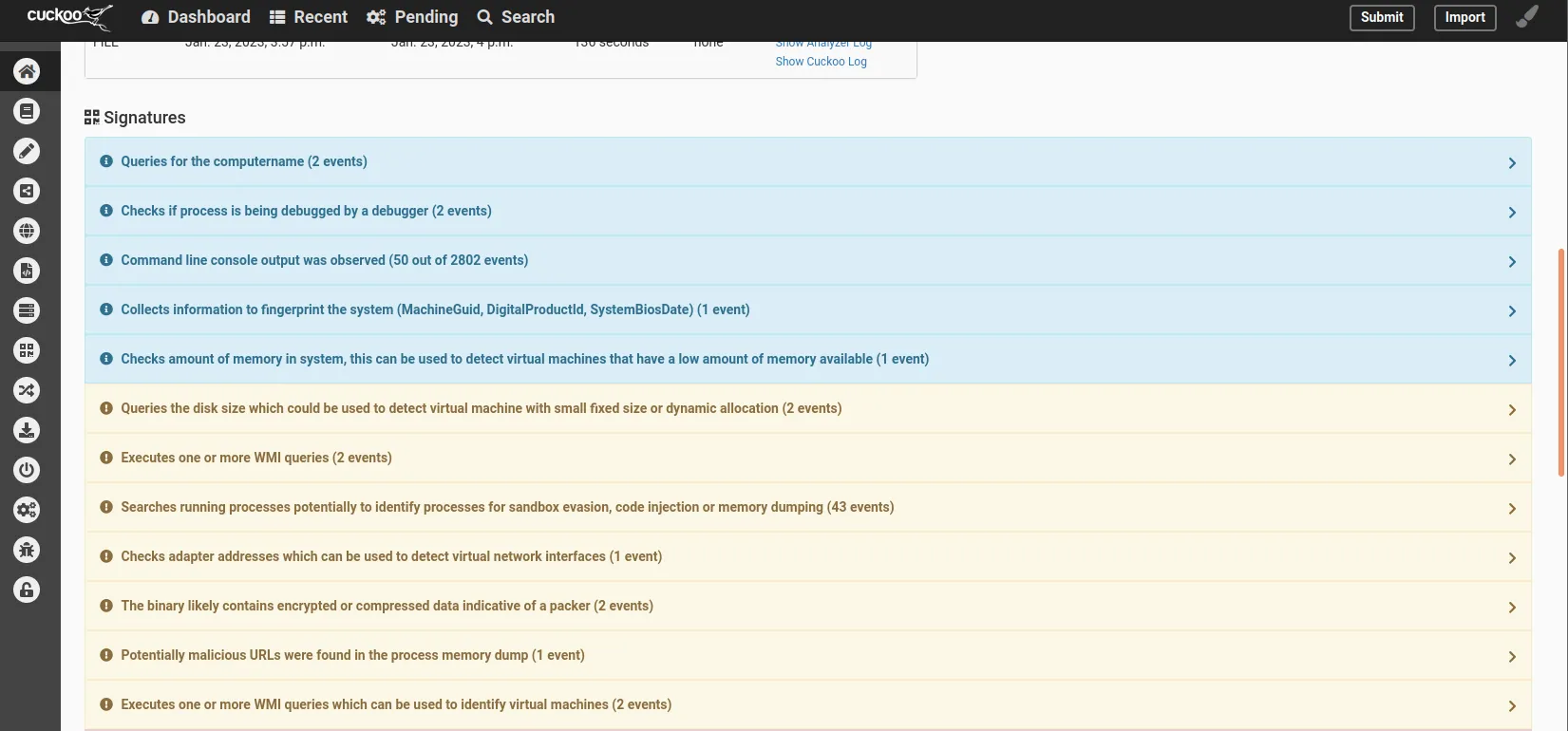This screenshot has width=1568, height=731.
Task: Click the page's vertical scrollbar thumb
Action: point(1561,363)
